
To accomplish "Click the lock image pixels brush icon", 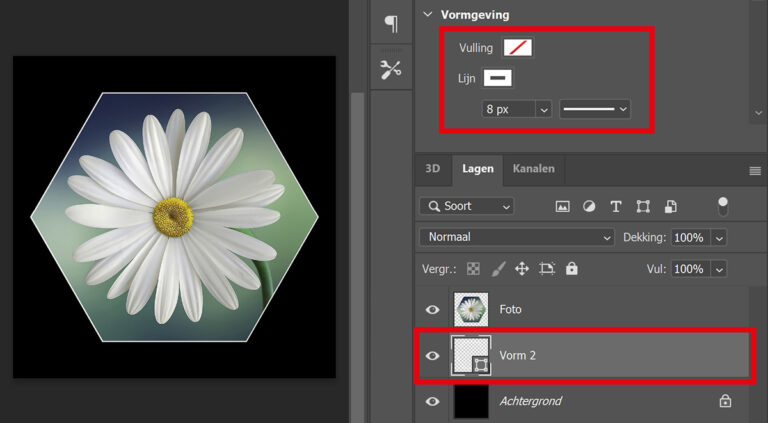I will [498, 269].
